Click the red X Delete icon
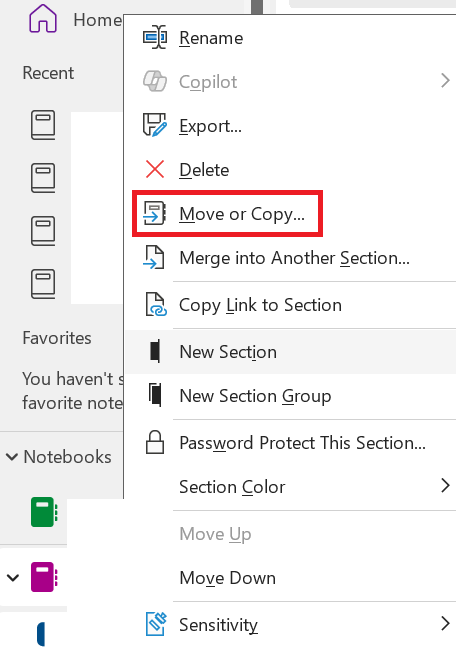This screenshot has width=456, height=648. tap(155, 169)
